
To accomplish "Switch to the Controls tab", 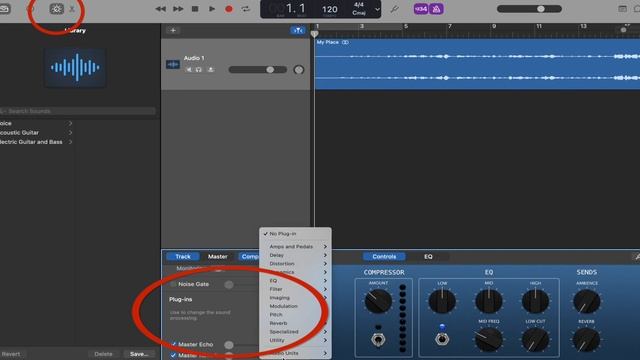I will pyautogui.click(x=384, y=256).
